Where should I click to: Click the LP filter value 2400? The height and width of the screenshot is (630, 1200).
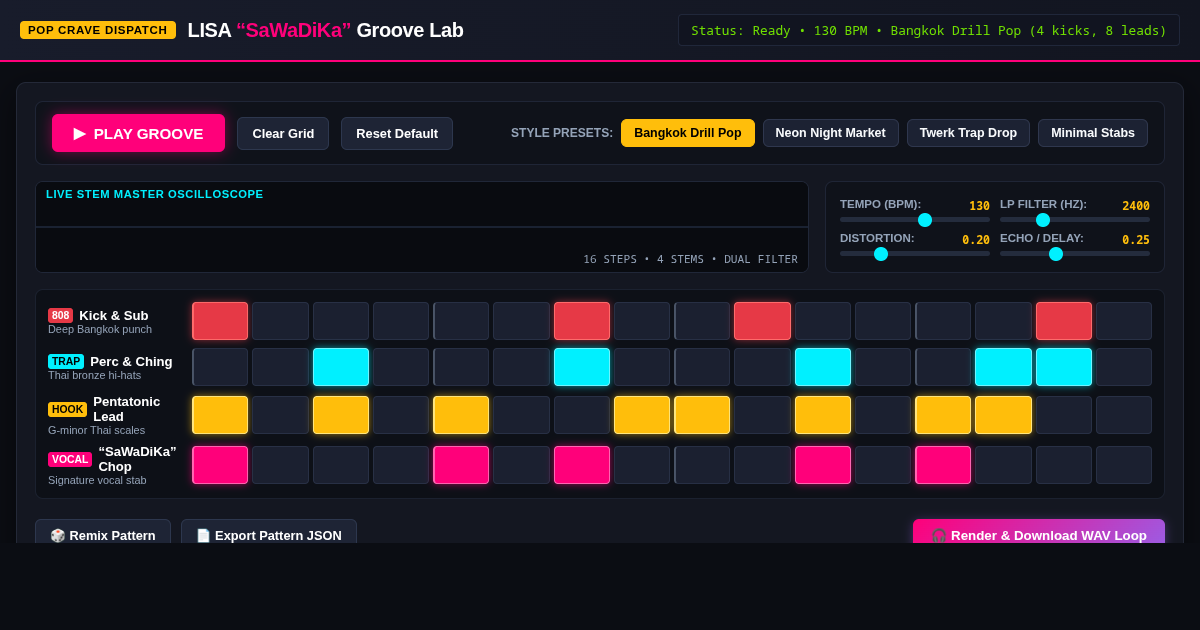1136,206
